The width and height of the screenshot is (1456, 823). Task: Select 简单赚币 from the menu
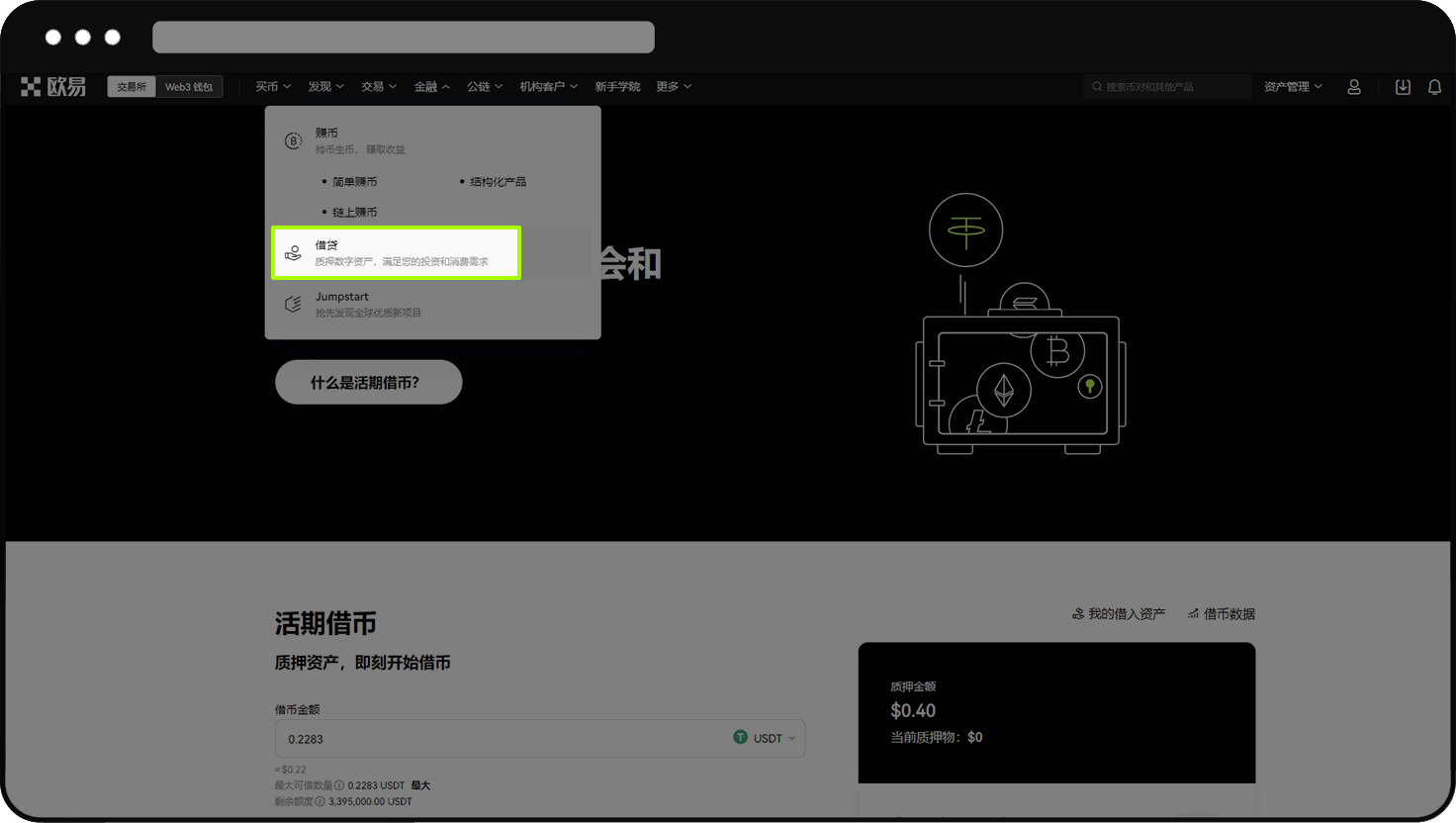coord(352,181)
